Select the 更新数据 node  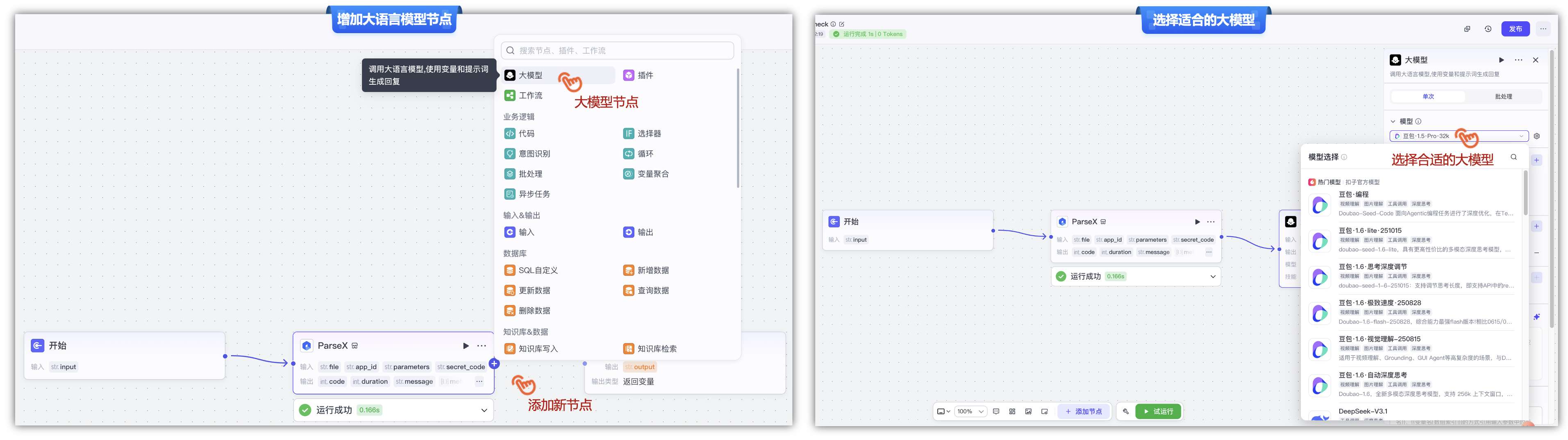pos(527,291)
